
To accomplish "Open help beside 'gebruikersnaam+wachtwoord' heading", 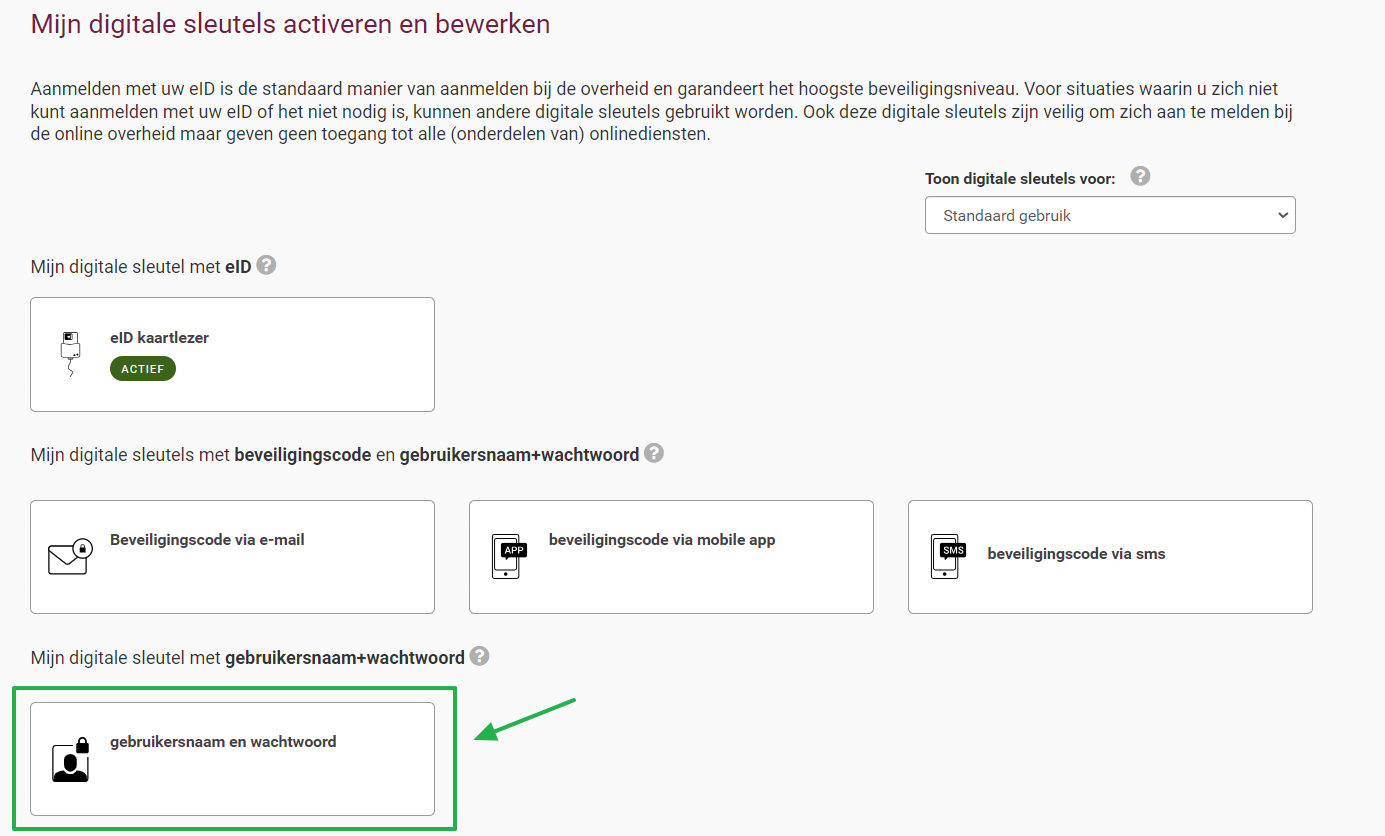I will [x=479, y=656].
